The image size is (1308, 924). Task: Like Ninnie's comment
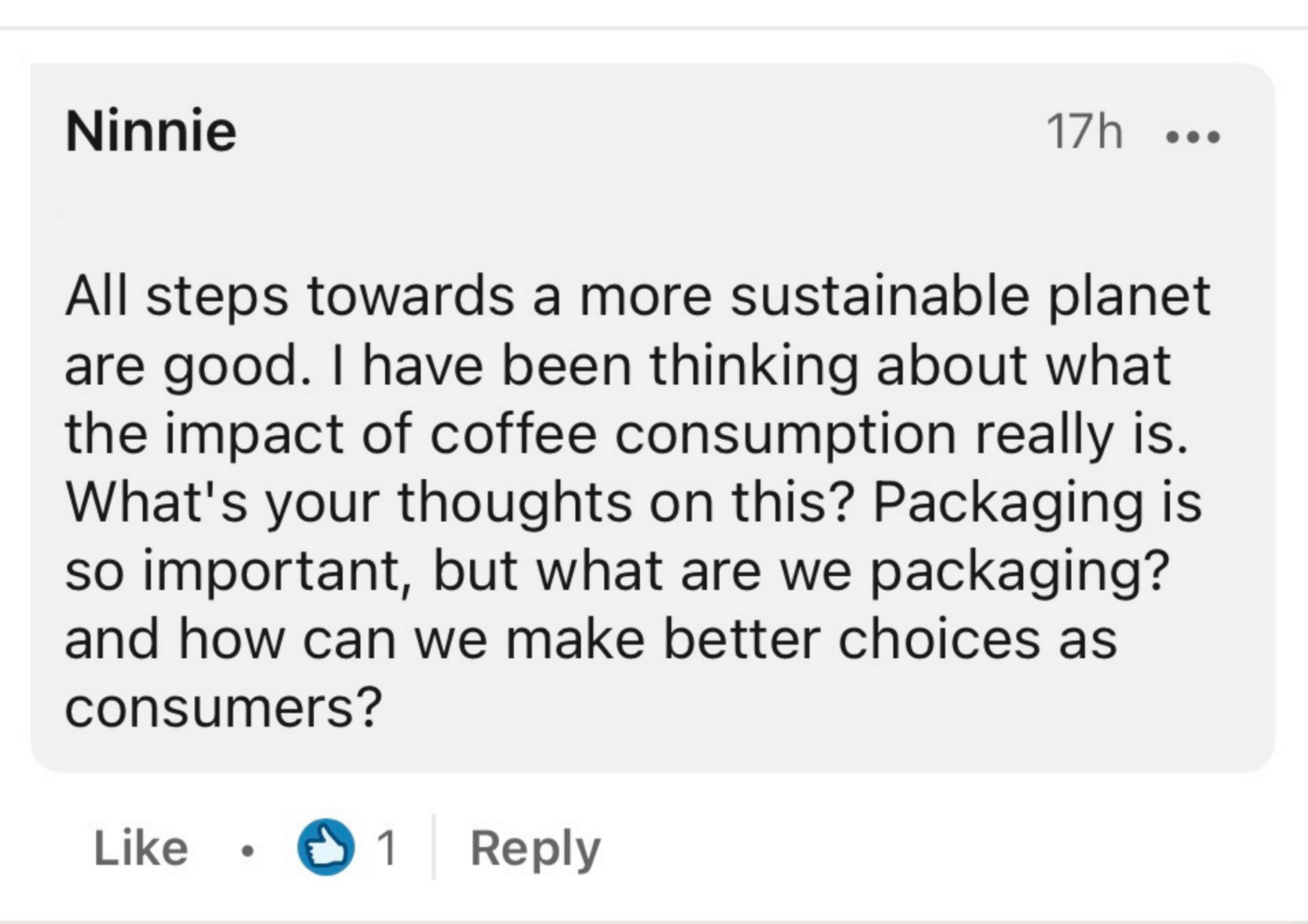coord(141,848)
